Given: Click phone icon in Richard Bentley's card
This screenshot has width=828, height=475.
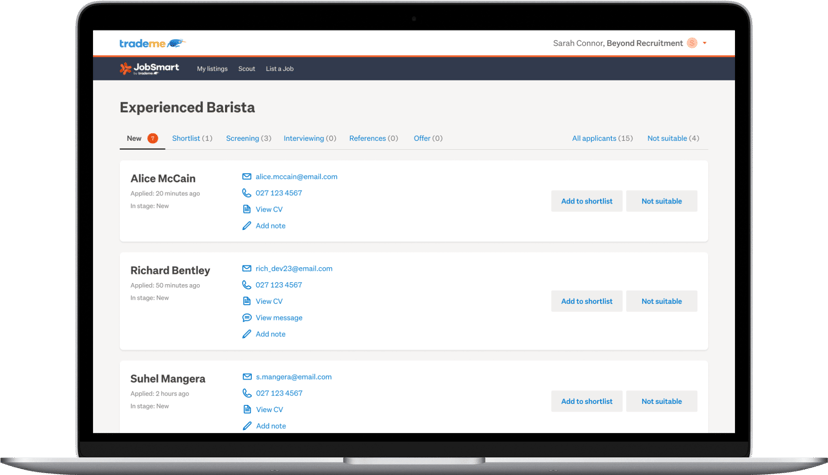Looking at the screenshot, I should click(x=247, y=284).
